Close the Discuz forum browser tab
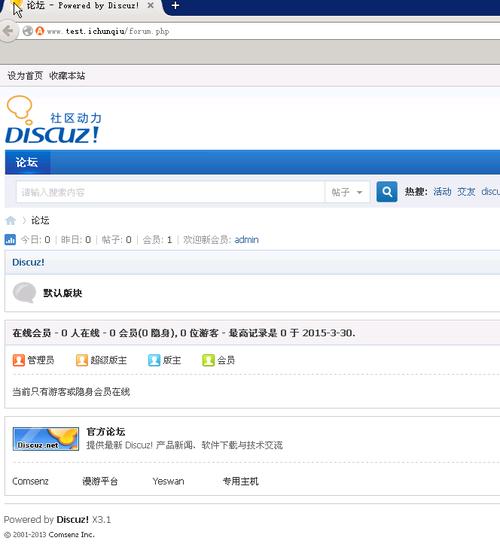The width and height of the screenshot is (500, 559). point(150,5)
